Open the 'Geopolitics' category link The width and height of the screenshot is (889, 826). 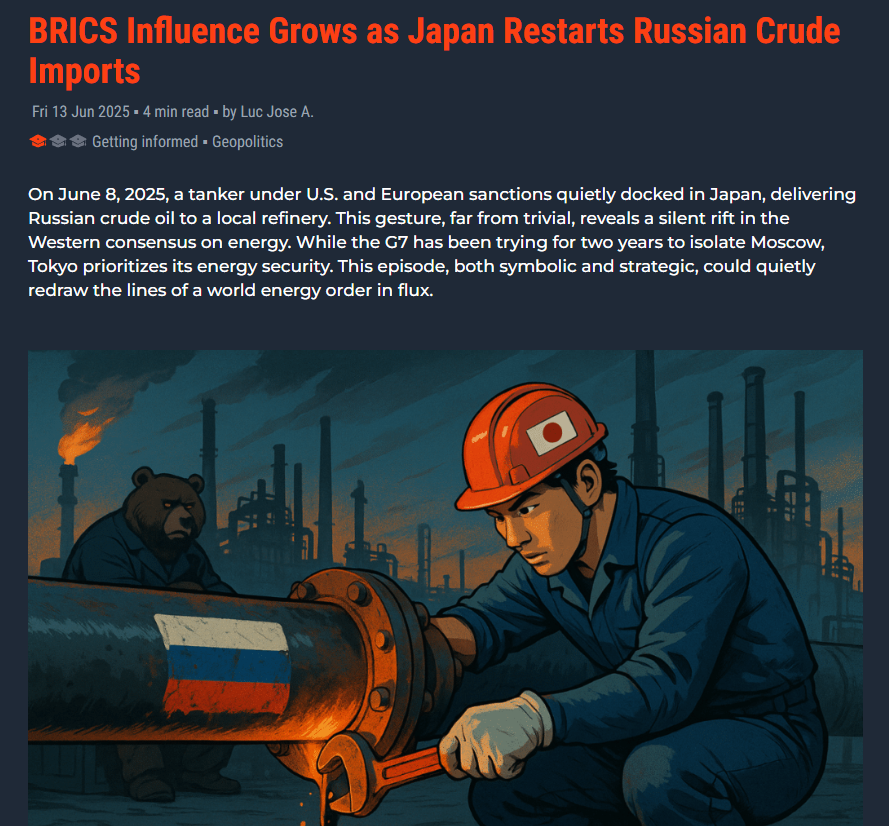pyautogui.click(x=247, y=142)
